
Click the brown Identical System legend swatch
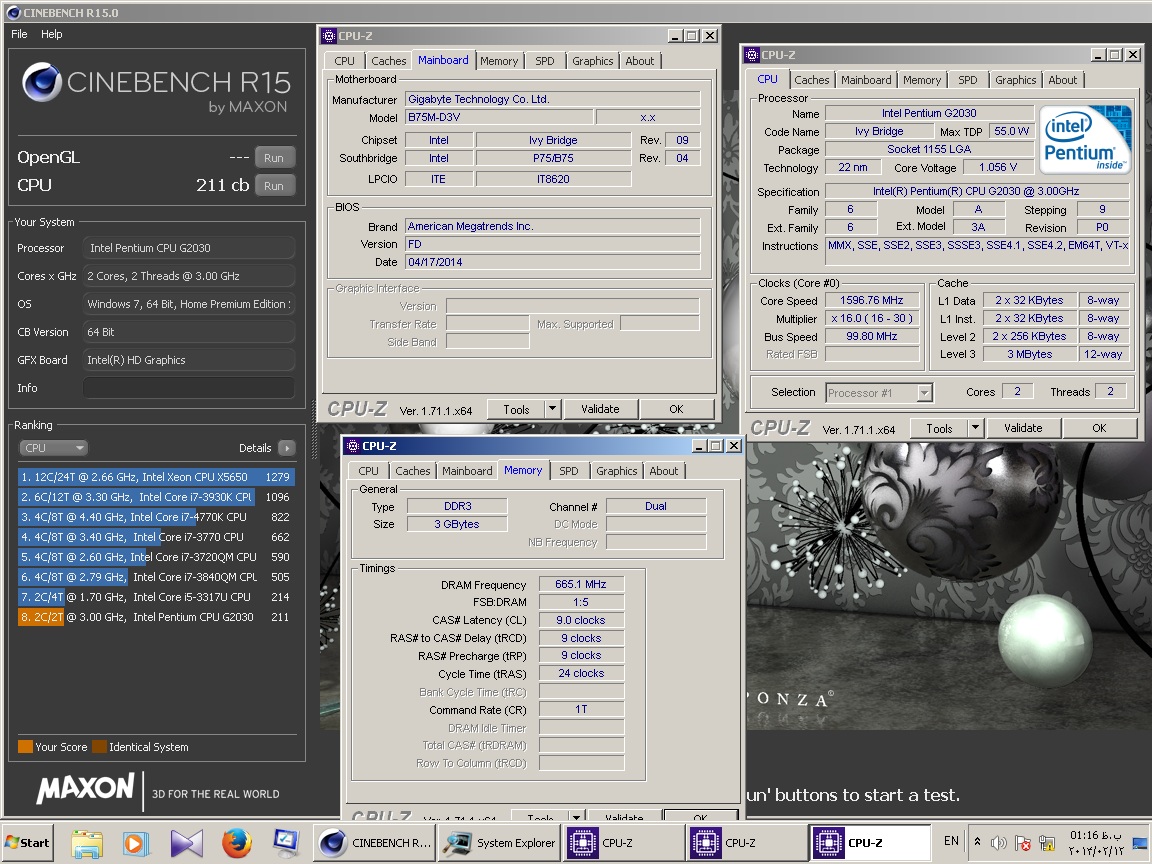[99, 746]
